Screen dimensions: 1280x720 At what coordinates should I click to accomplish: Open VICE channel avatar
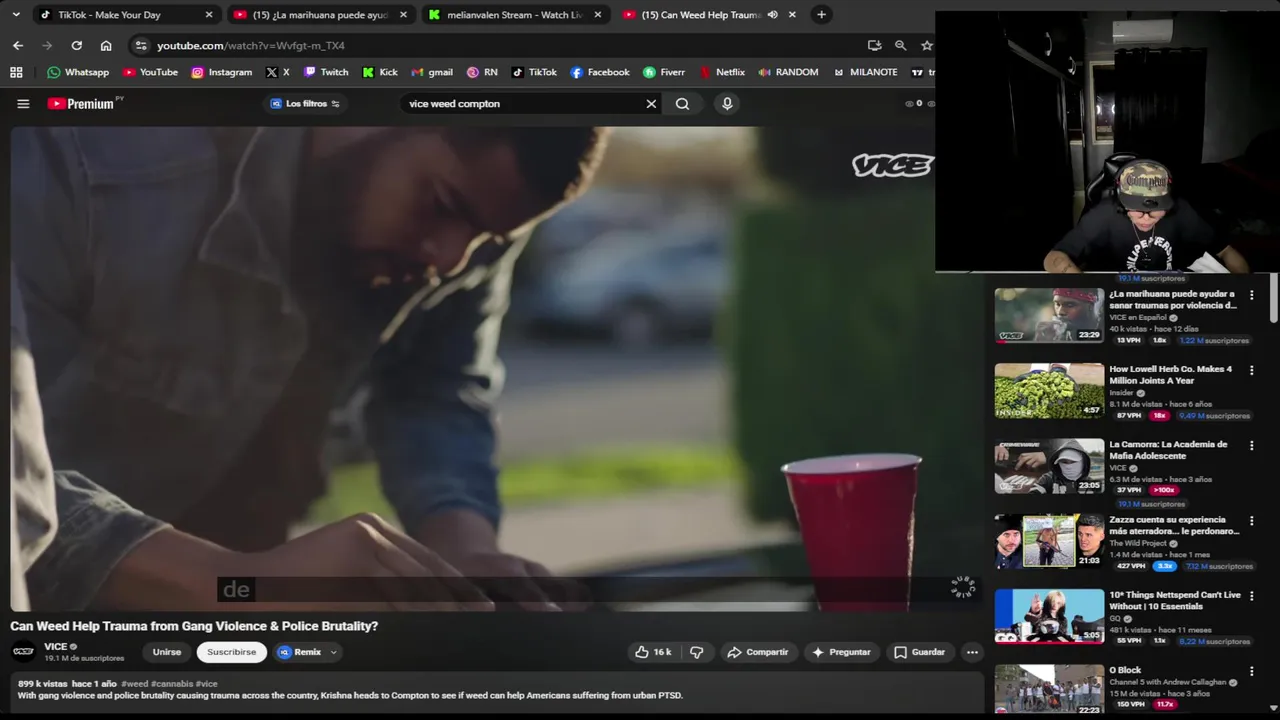23,652
